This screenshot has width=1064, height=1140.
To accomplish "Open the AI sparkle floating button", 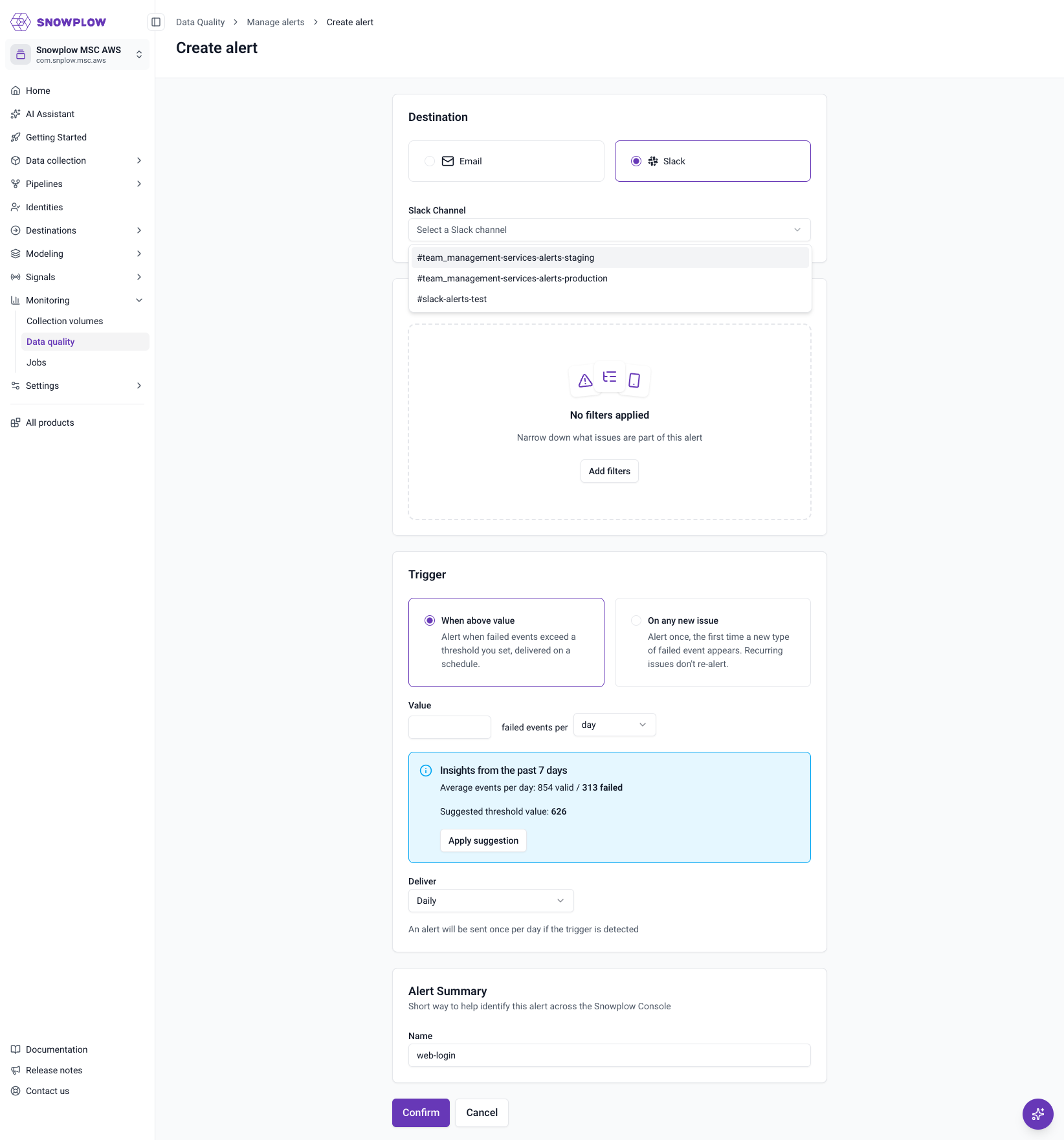I will point(1038,1114).
